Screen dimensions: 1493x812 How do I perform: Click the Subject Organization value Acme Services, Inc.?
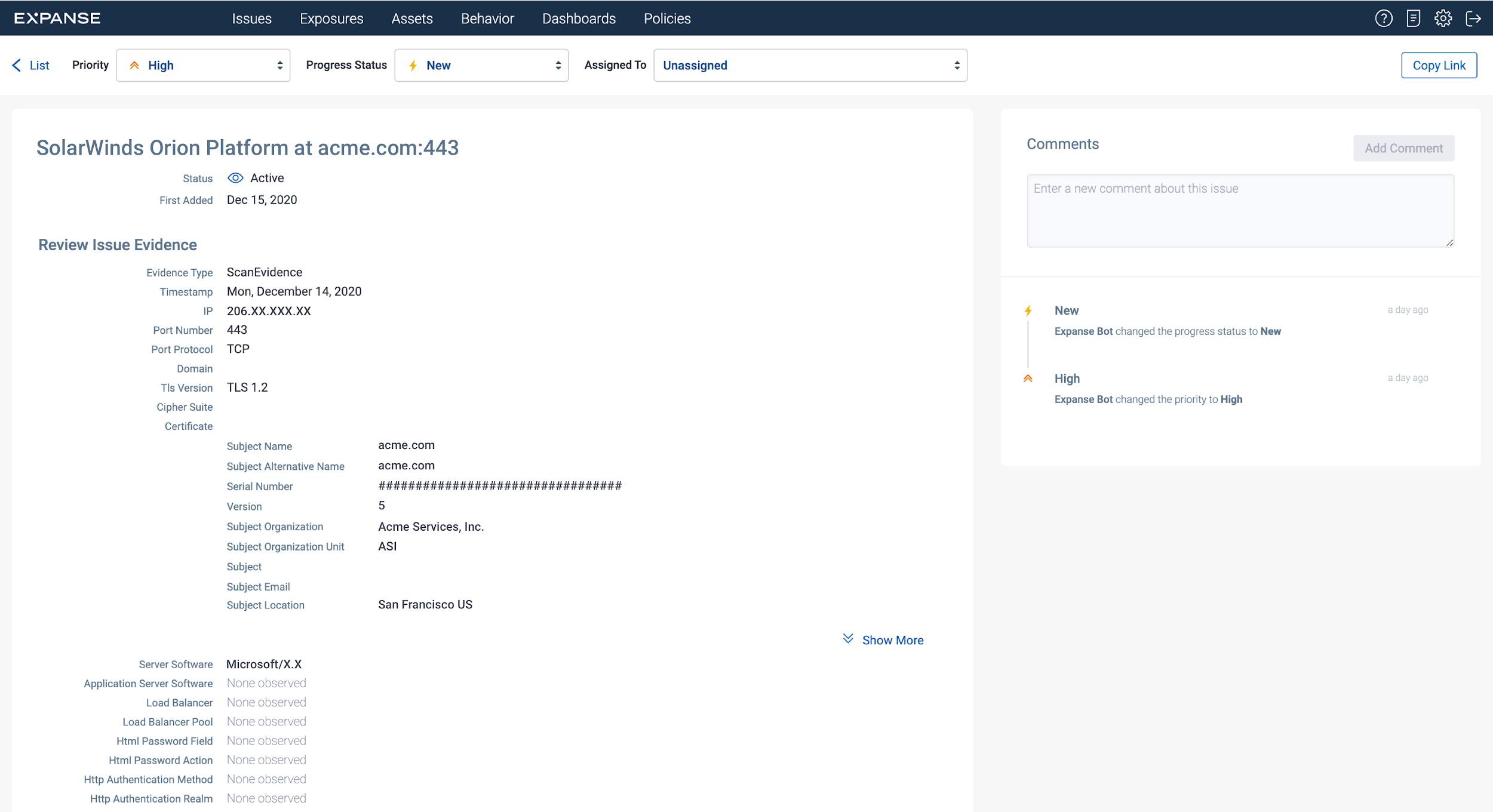431,527
